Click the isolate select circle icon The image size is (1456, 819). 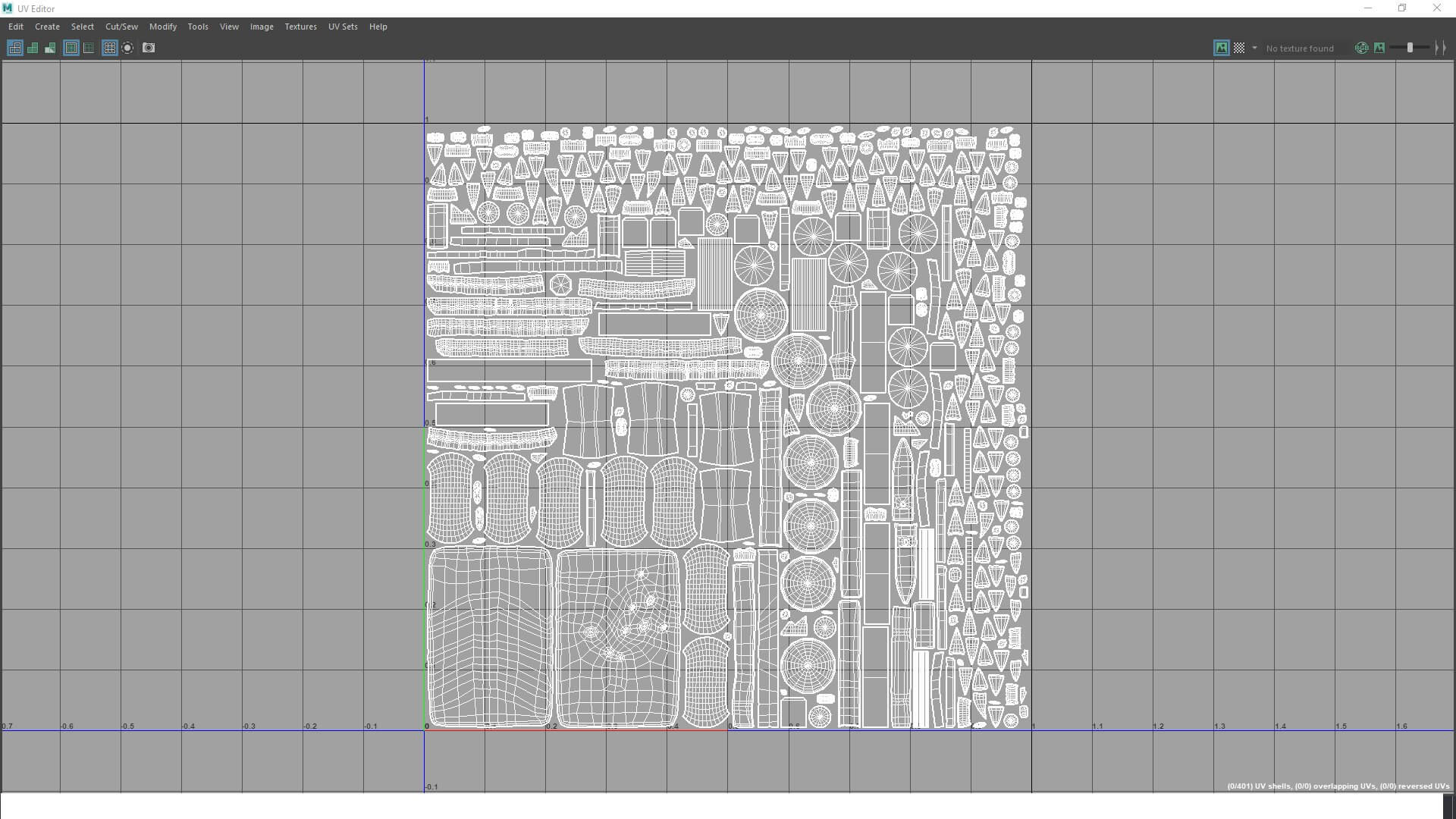click(x=127, y=48)
